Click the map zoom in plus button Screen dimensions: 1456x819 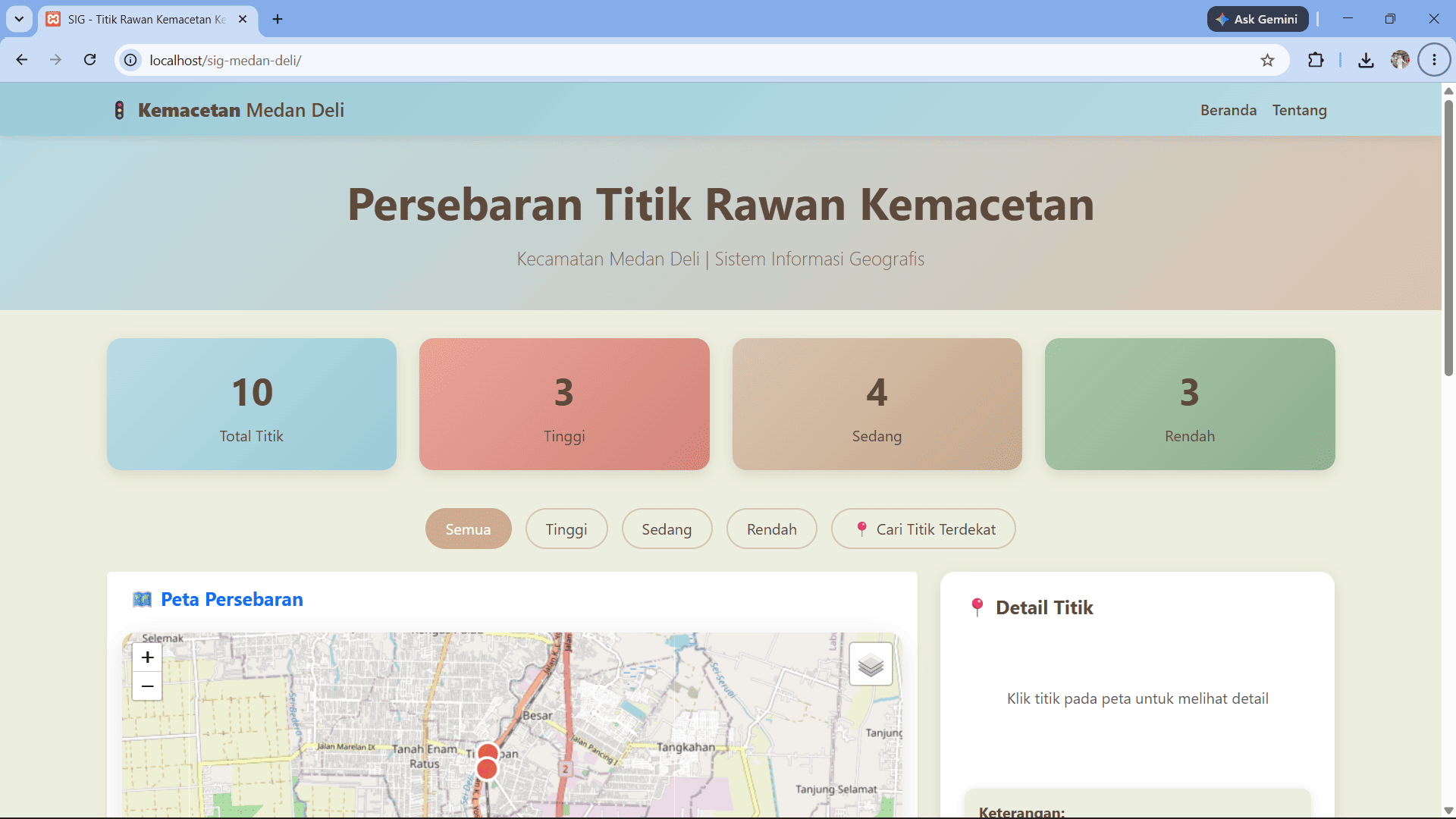pos(147,657)
